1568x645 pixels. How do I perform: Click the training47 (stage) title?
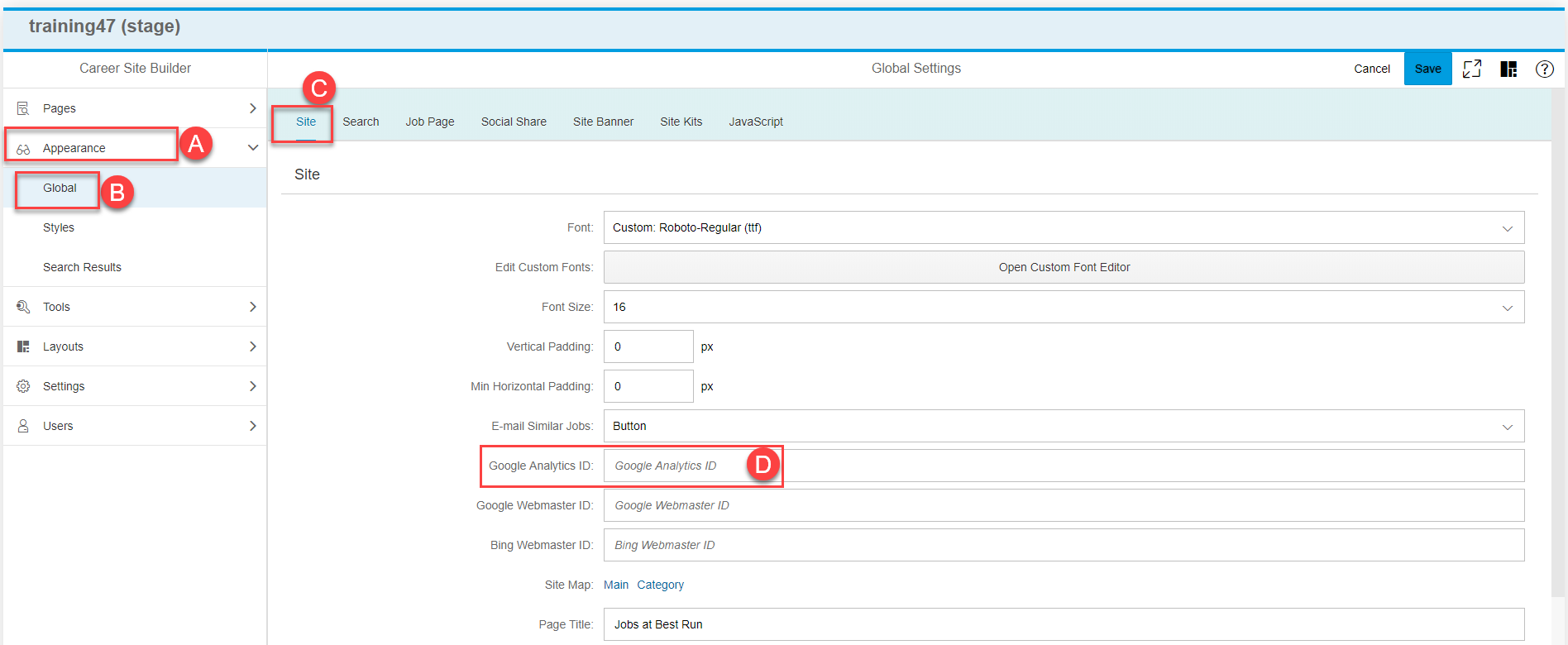click(104, 26)
